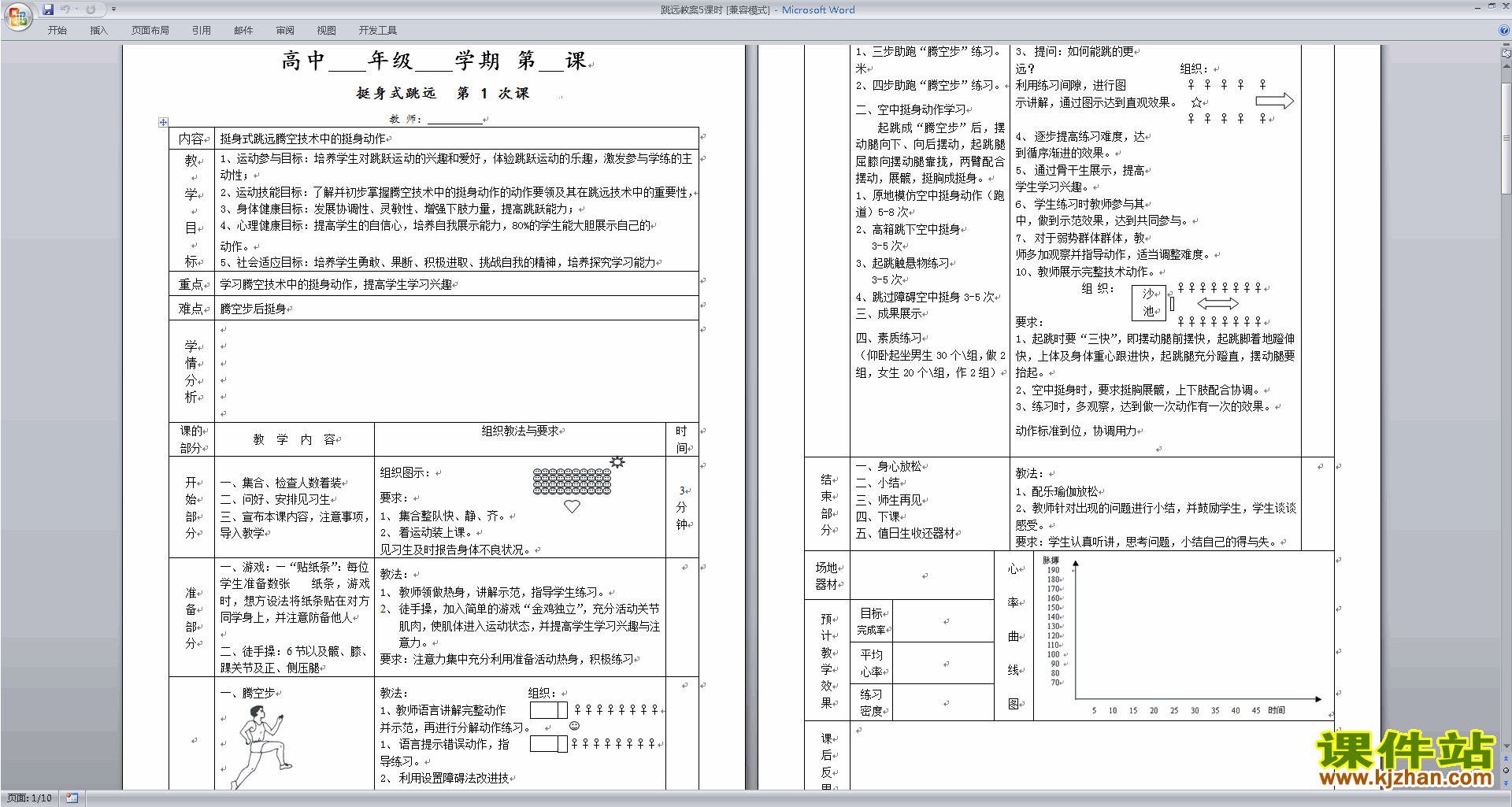Select the star shape in organization diagram
The width and height of the screenshot is (1512, 807).
point(1197,102)
